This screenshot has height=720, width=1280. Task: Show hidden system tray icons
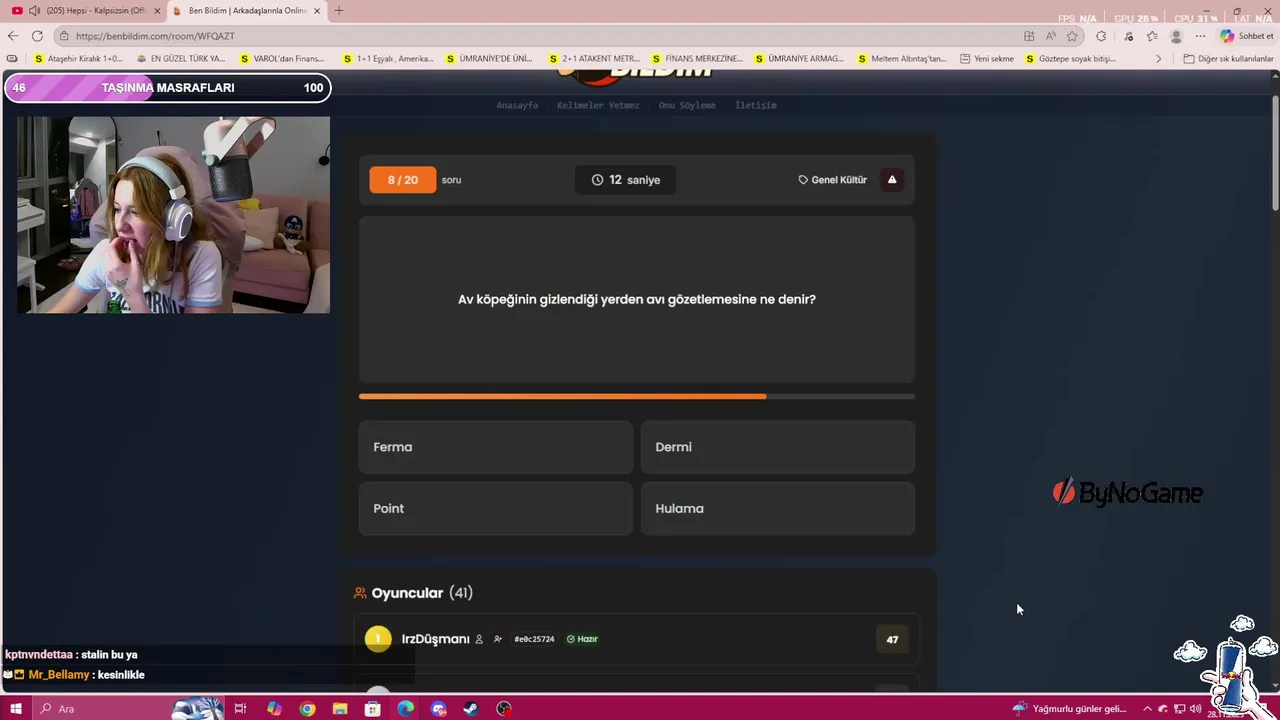pyautogui.click(x=1148, y=709)
